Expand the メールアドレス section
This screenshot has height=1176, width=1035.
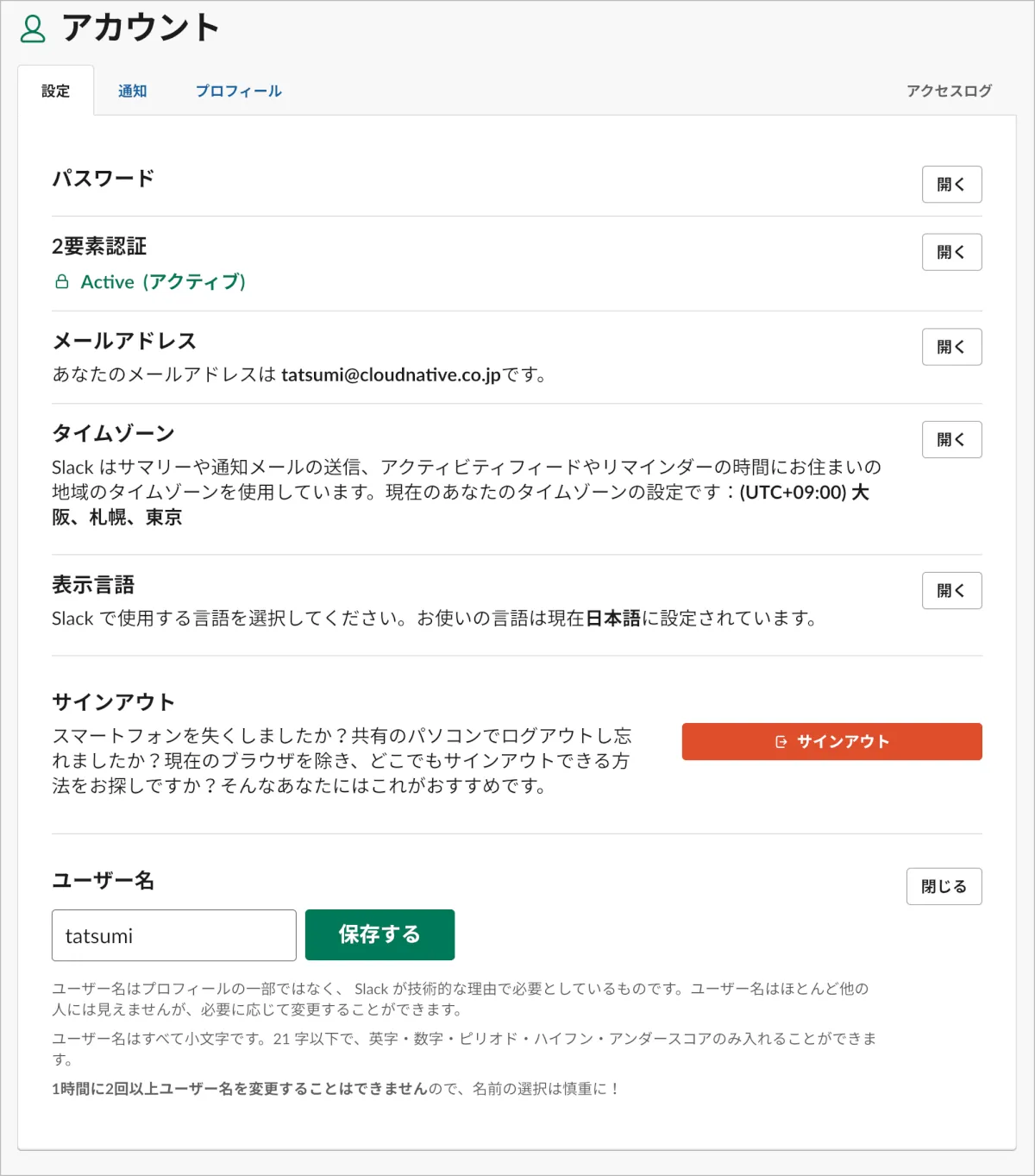tap(951, 347)
